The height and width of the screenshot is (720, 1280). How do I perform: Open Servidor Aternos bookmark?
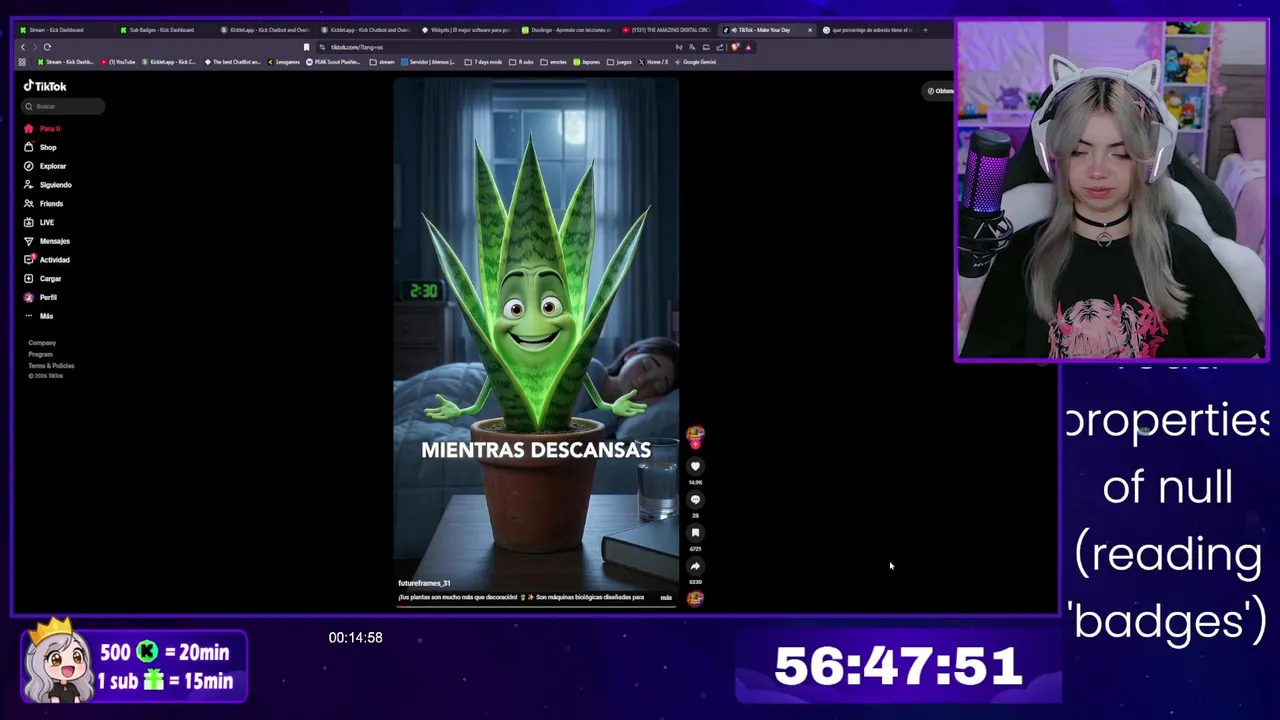click(x=428, y=62)
